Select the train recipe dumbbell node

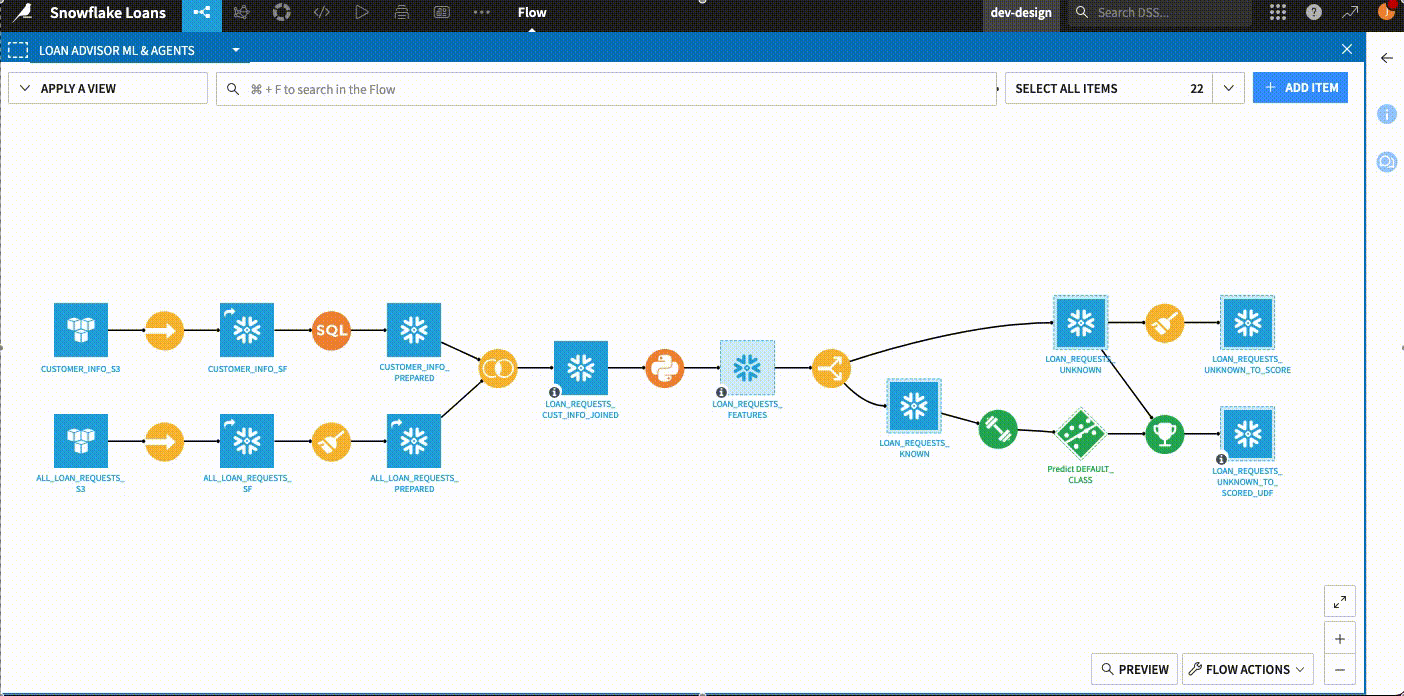(997, 430)
